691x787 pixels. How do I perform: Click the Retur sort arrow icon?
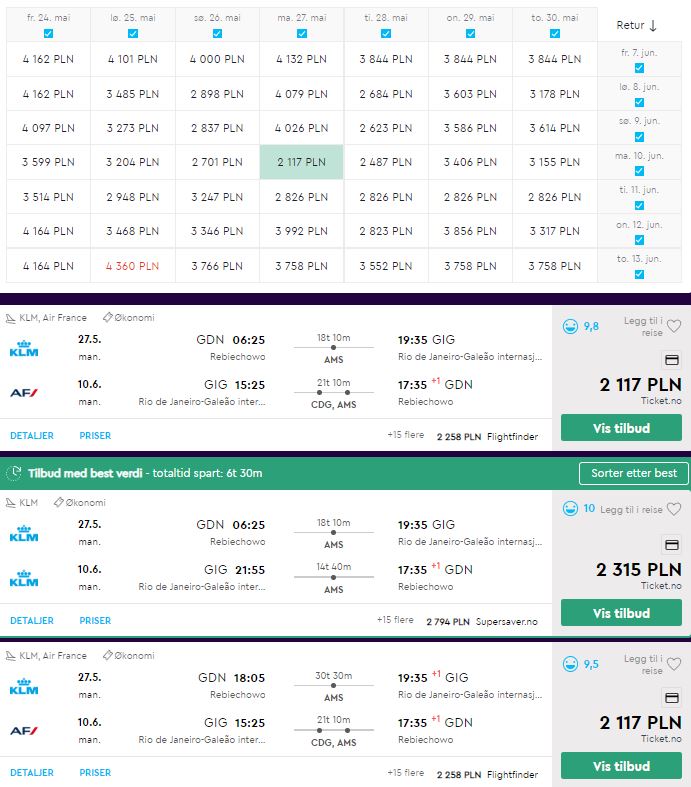[x=653, y=26]
